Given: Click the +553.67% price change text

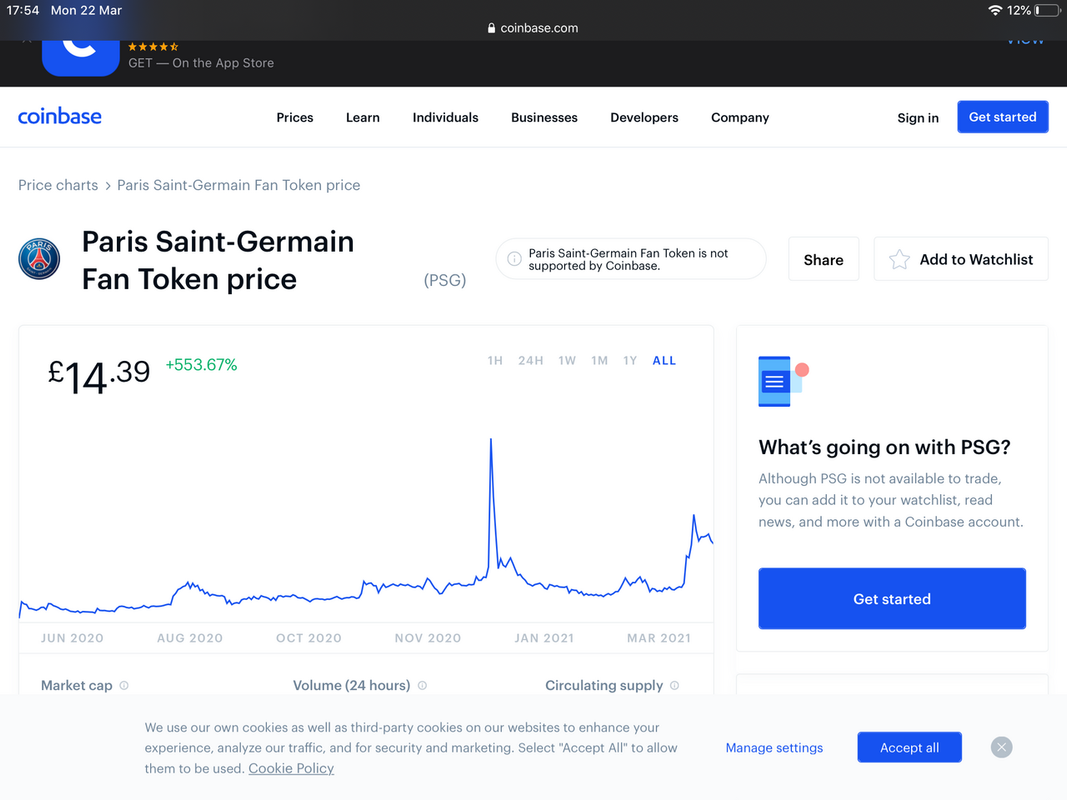Looking at the screenshot, I should click(x=201, y=365).
